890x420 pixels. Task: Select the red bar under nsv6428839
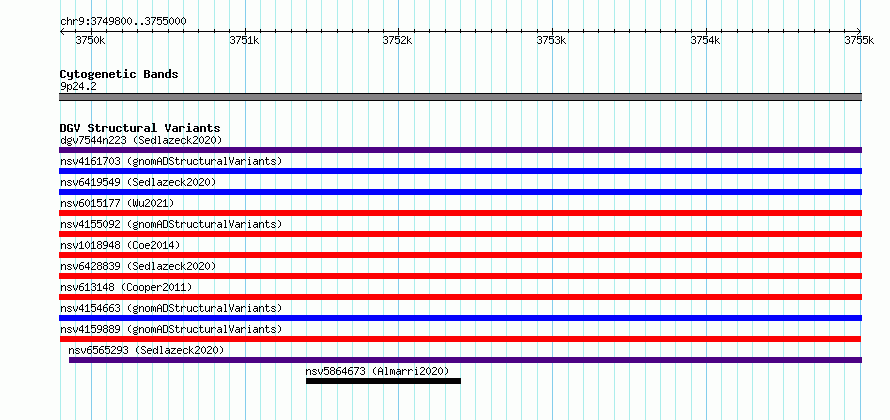pos(460,276)
